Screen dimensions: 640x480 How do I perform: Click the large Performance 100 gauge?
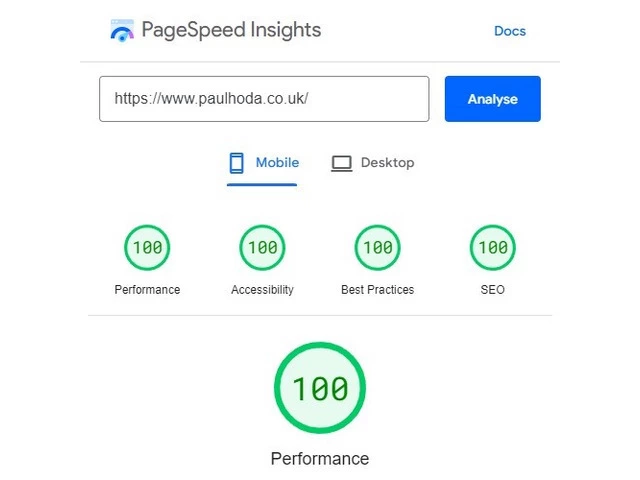(x=320, y=388)
